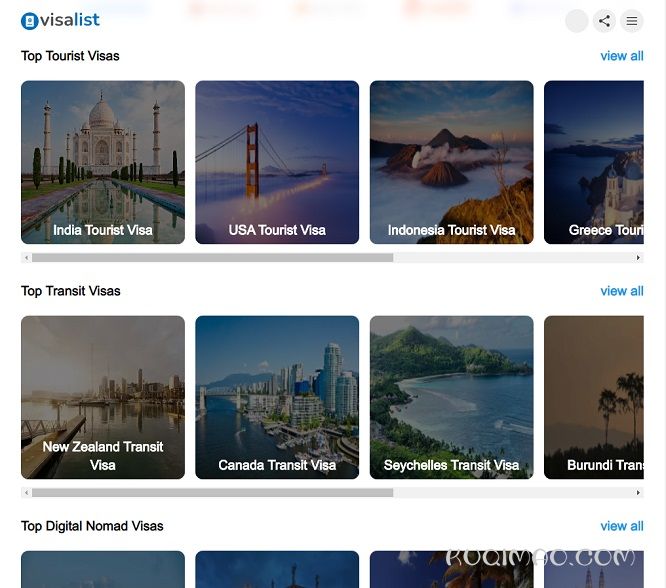Click the Burundi Transit Visa card
Image resolution: width=666 pixels, height=588 pixels.
(x=594, y=397)
